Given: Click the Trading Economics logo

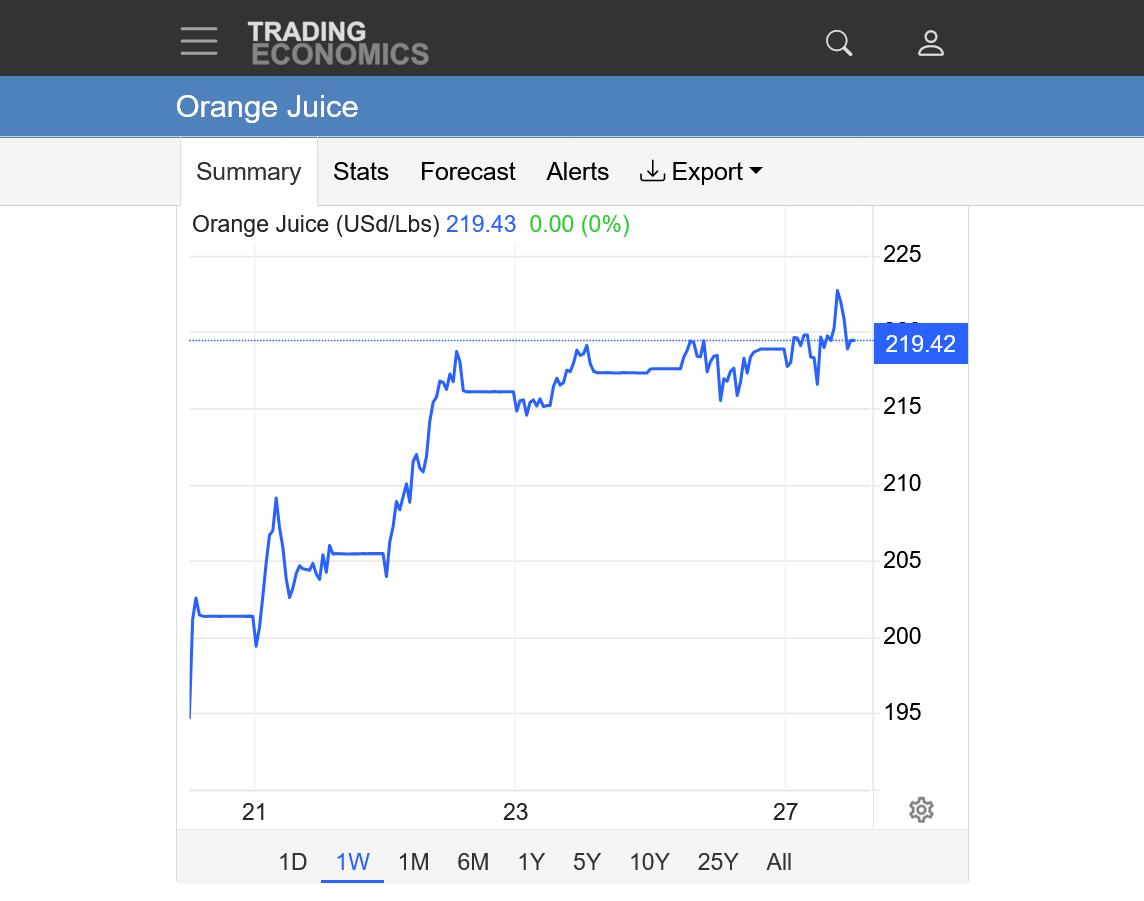Looking at the screenshot, I should click(338, 43).
